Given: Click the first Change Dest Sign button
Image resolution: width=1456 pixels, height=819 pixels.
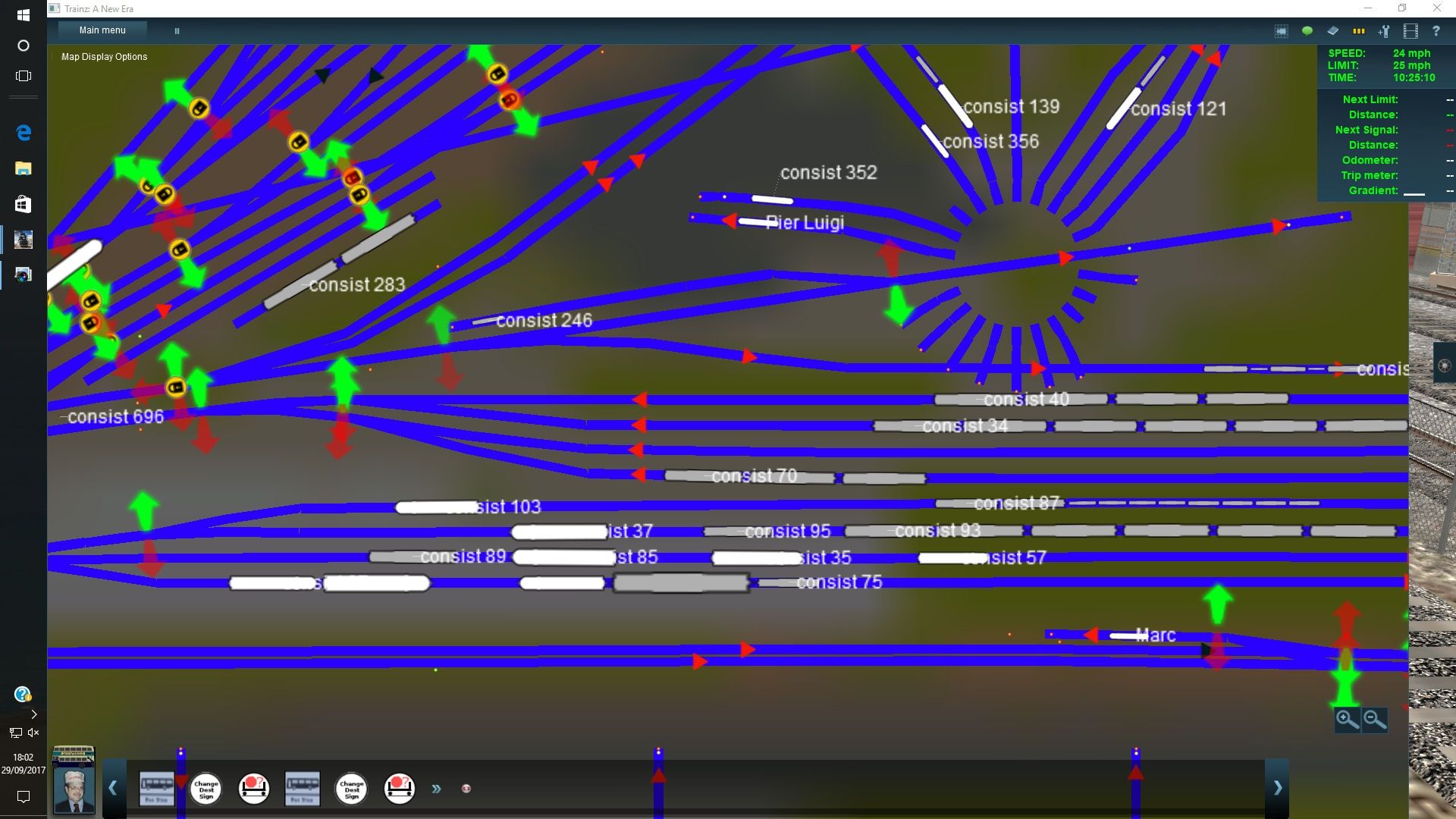Looking at the screenshot, I should 206,789.
